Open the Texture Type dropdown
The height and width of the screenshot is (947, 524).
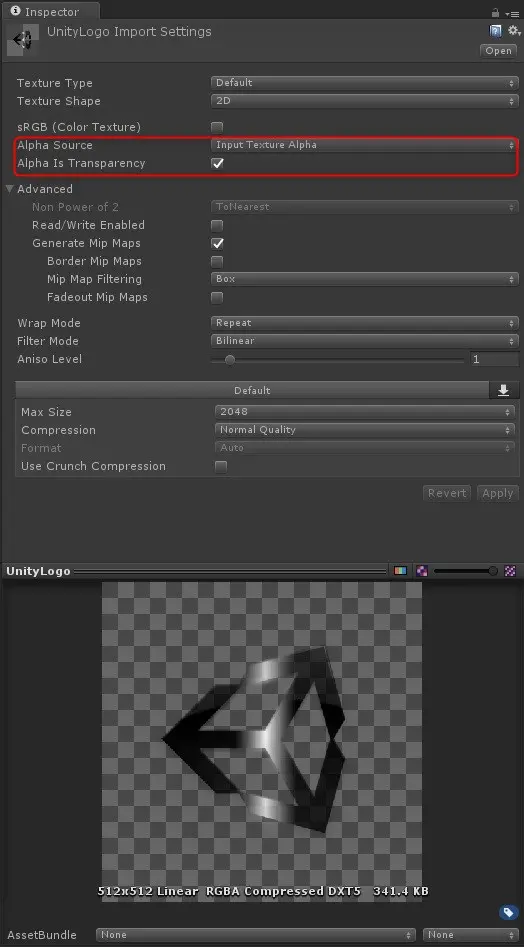point(365,83)
